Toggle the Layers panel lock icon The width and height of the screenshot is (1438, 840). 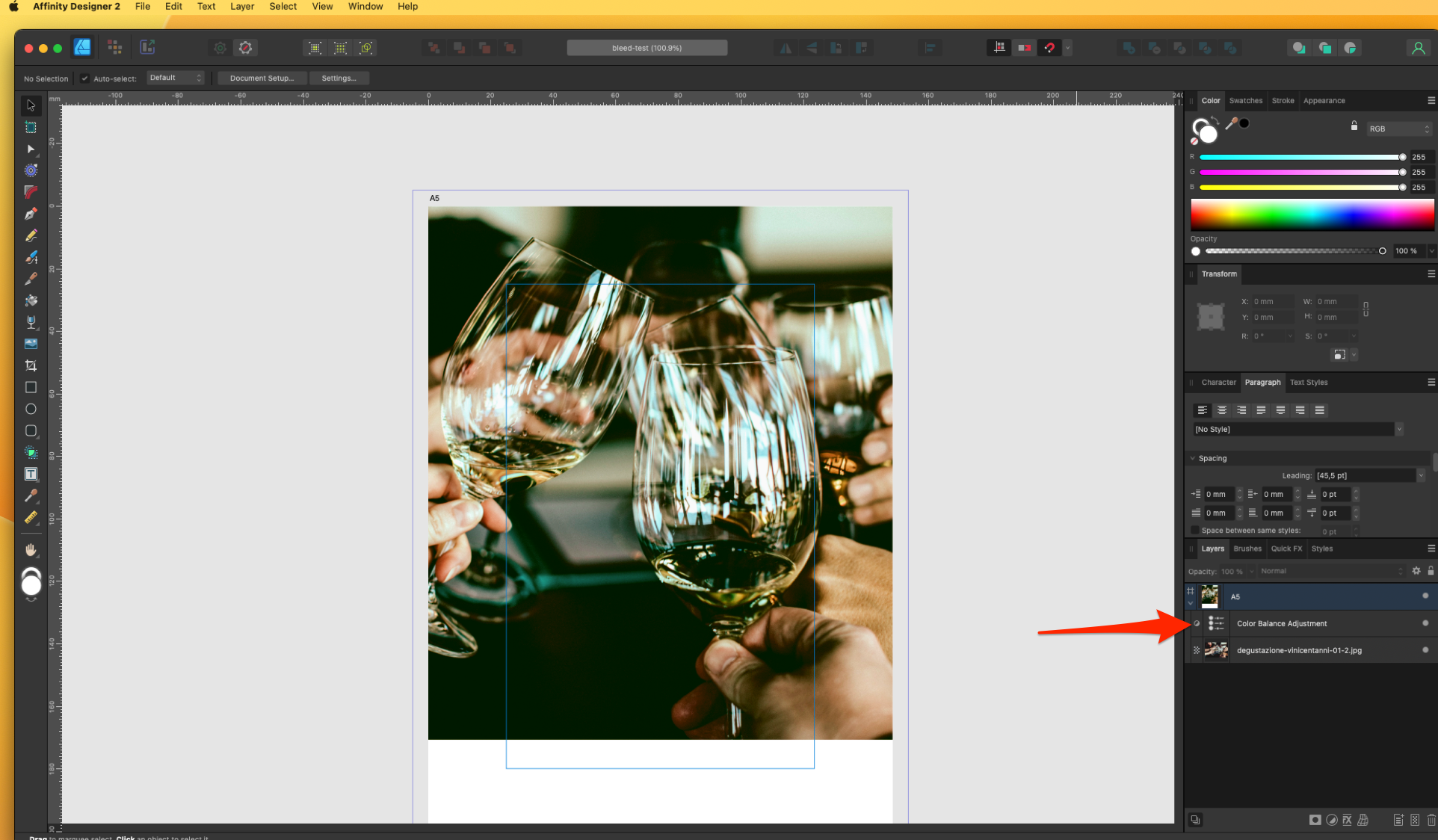click(x=1431, y=570)
